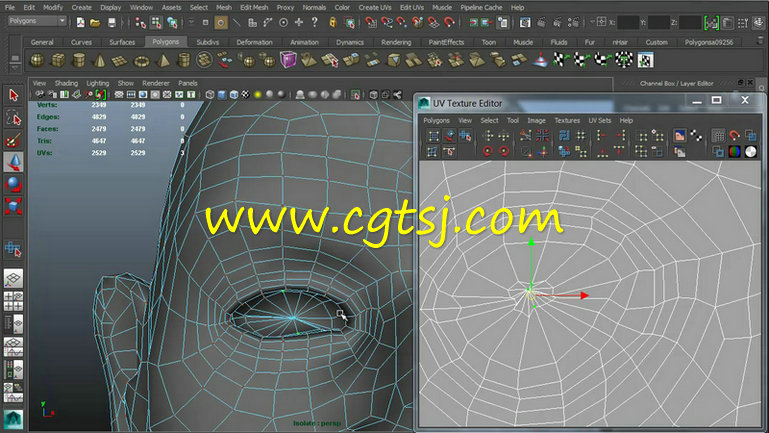769x433 pixels.
Task: Activate the Move tool cone icon
Action: pyautogui.click(x=13, y=162)
